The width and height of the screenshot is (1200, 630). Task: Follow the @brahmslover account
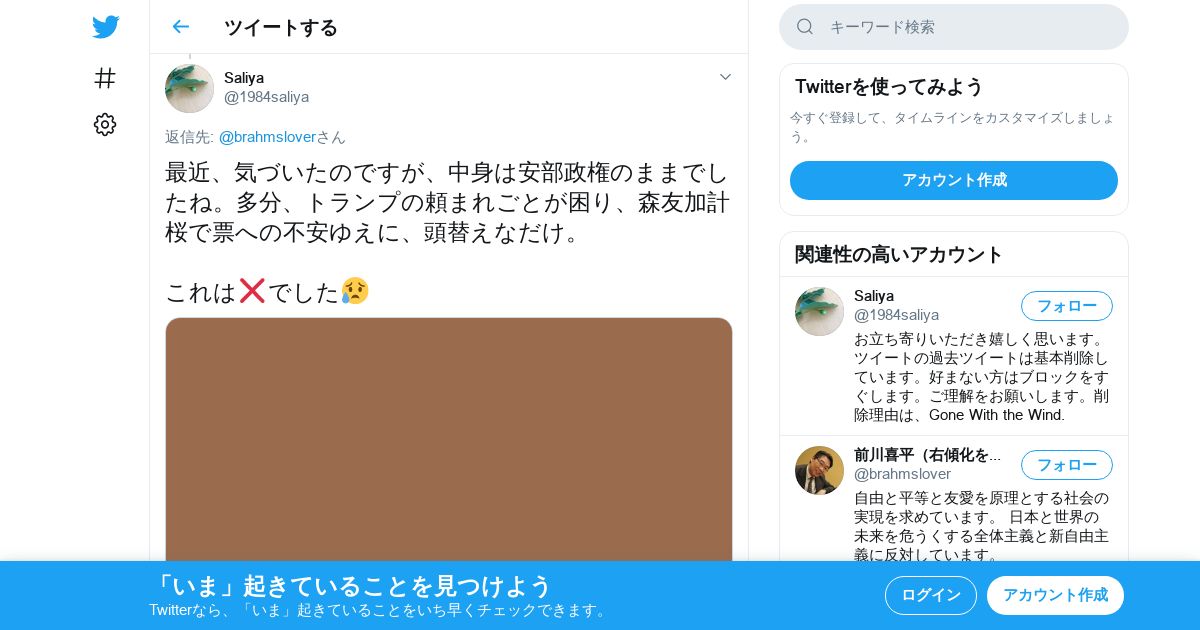(1066, 465)
